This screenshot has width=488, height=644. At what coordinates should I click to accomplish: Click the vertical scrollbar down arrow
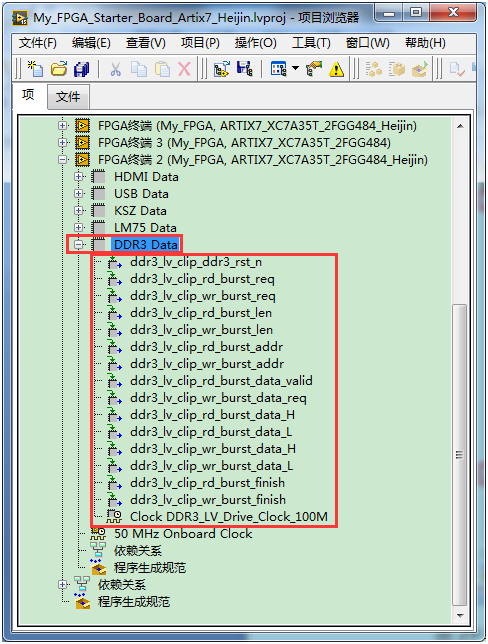[460, 615]
